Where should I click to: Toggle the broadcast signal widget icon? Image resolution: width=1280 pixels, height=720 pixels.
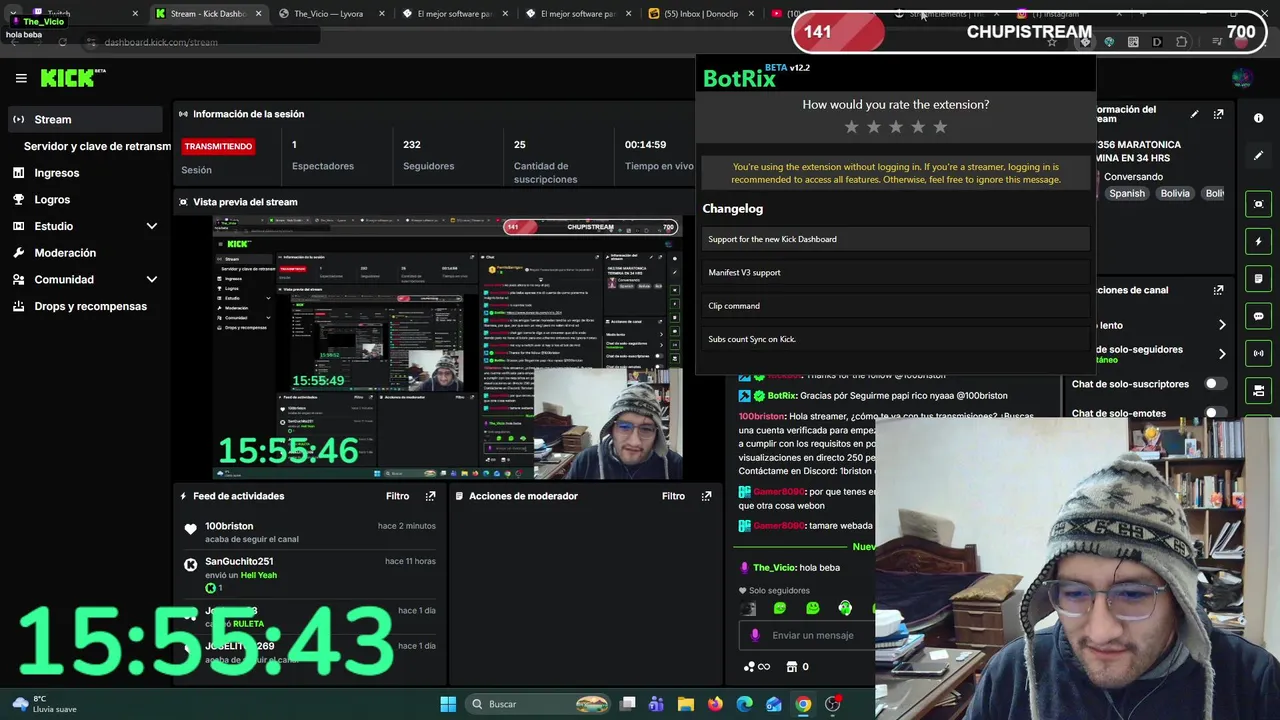1258,353
